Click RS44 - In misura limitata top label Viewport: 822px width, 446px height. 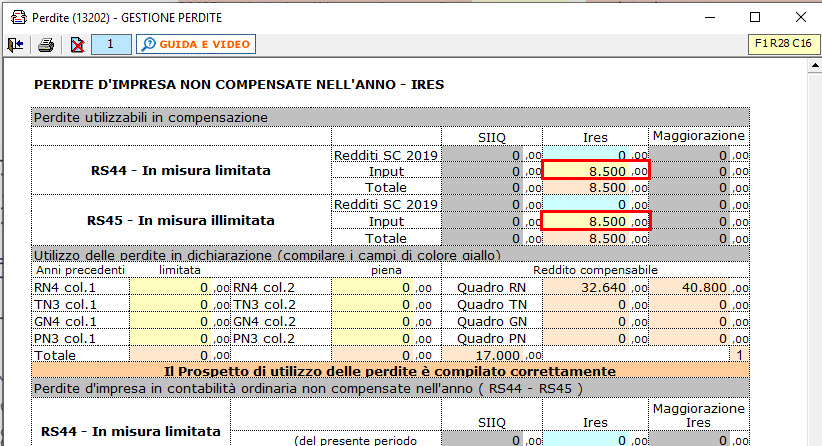(181, 170)
